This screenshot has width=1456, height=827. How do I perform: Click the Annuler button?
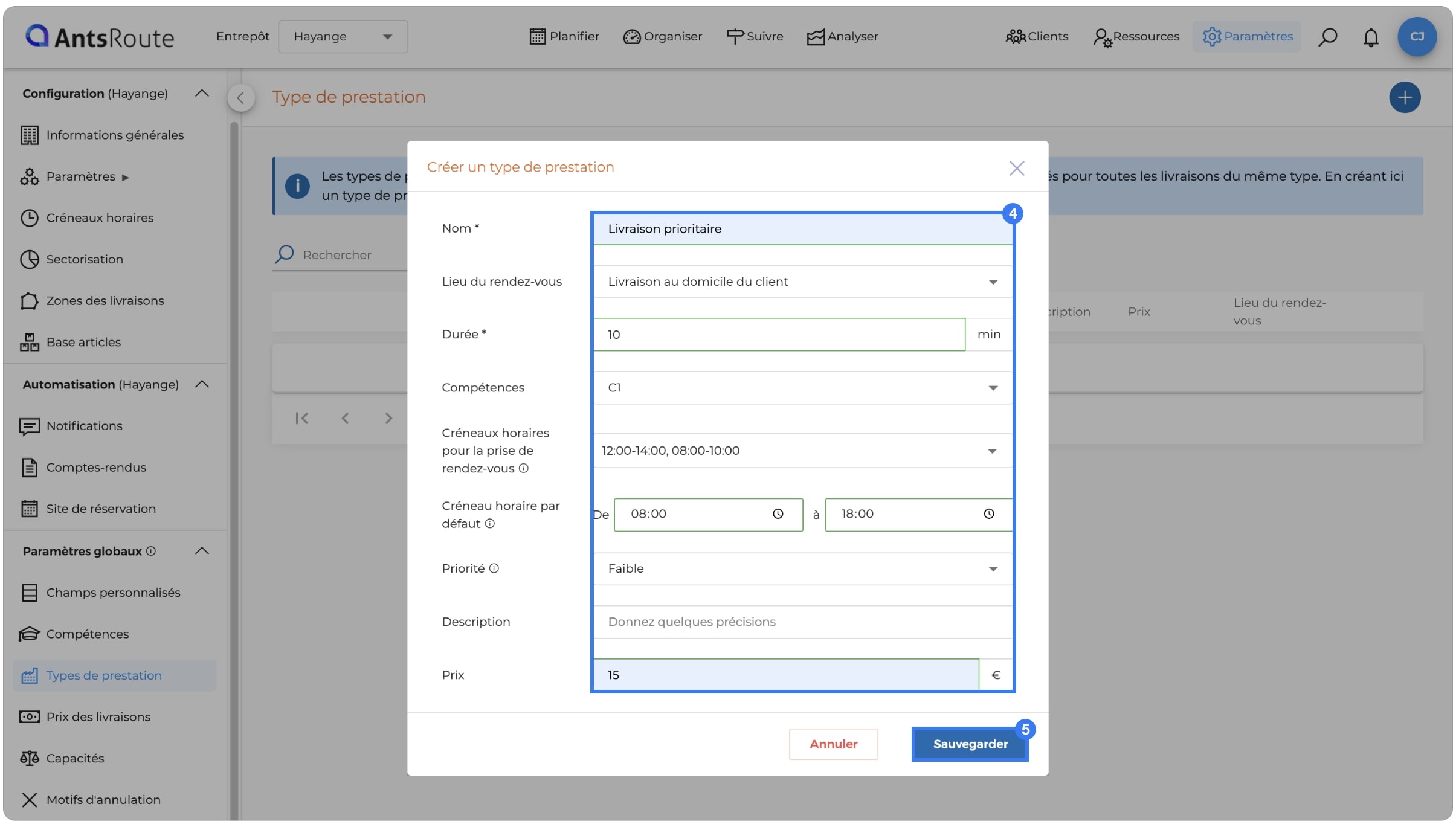tap(833, 744)
